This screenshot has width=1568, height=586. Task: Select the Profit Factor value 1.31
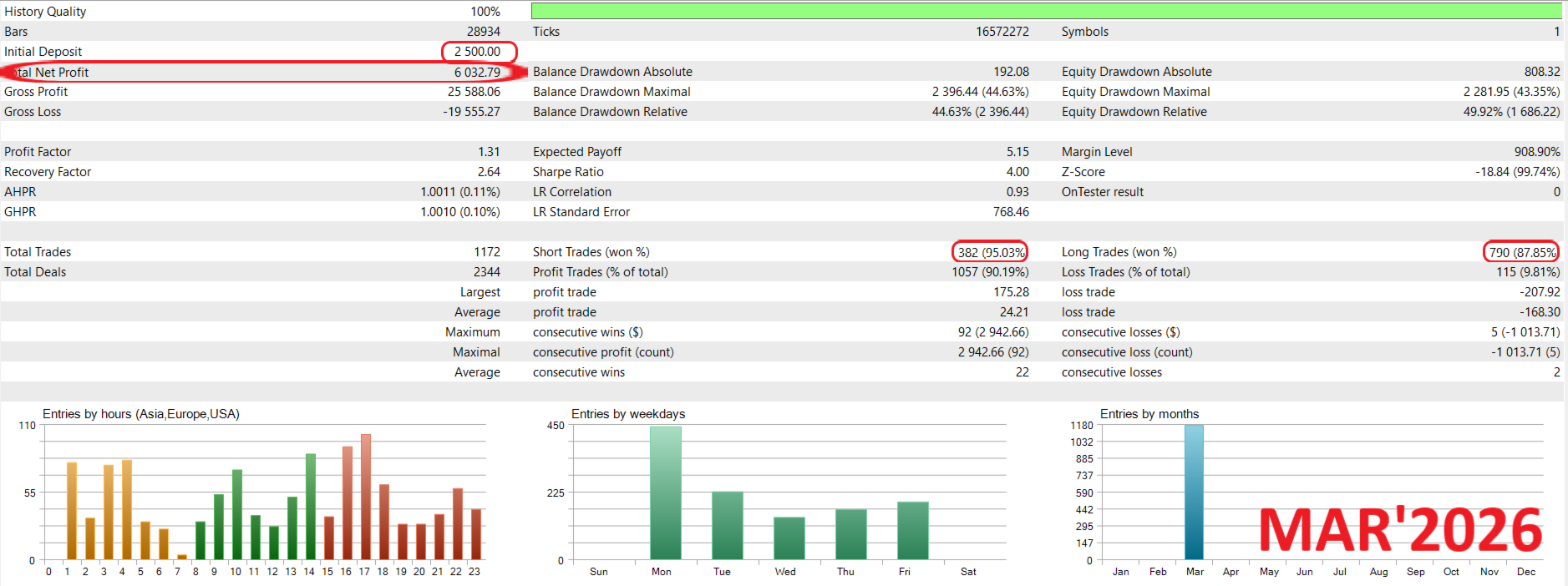pyautogui.click(x=489, y=152)
